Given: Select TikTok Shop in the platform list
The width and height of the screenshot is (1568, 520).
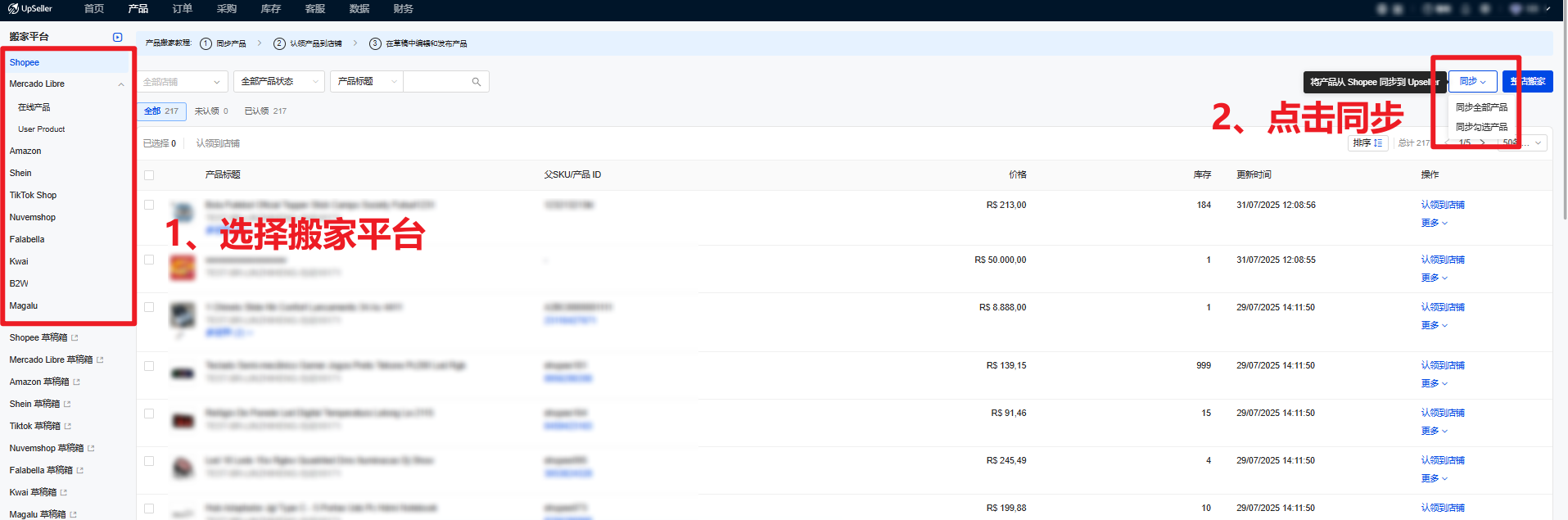Looking at the screenshot, I should pos(33,195).
